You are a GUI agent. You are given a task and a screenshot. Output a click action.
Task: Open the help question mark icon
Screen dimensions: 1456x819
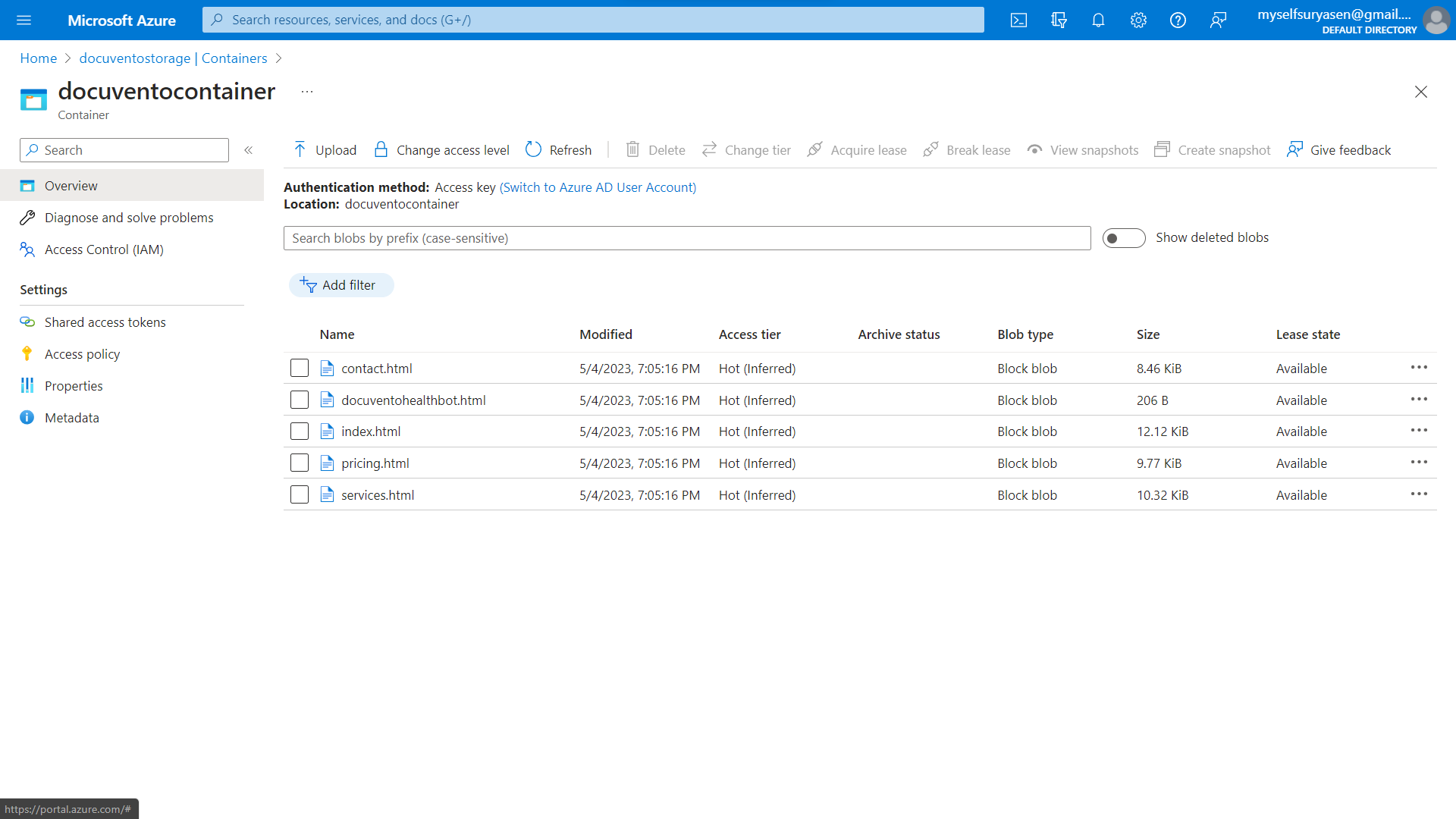pos(1178,20)
